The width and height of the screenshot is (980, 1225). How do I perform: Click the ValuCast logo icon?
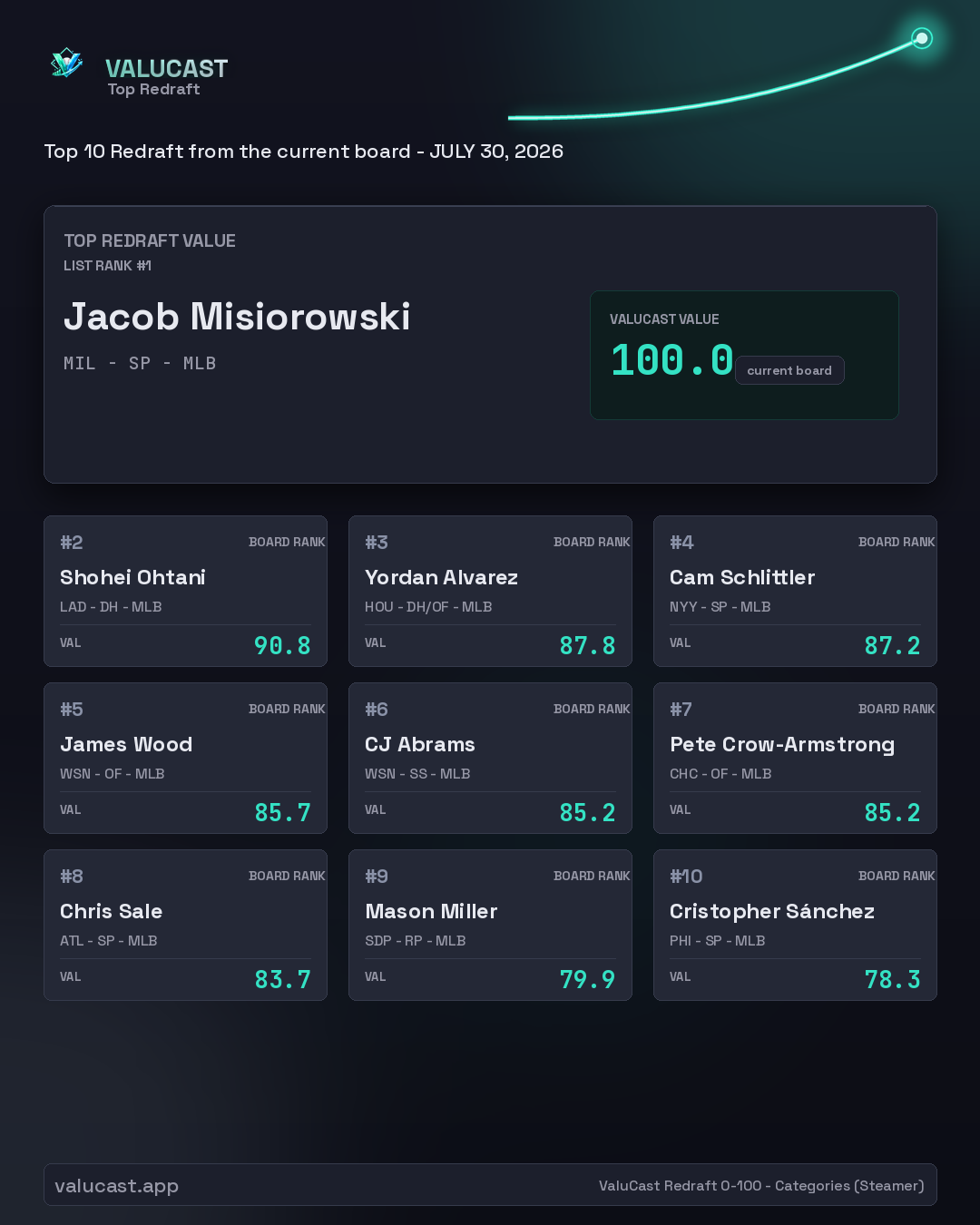(x=66, y=64)
